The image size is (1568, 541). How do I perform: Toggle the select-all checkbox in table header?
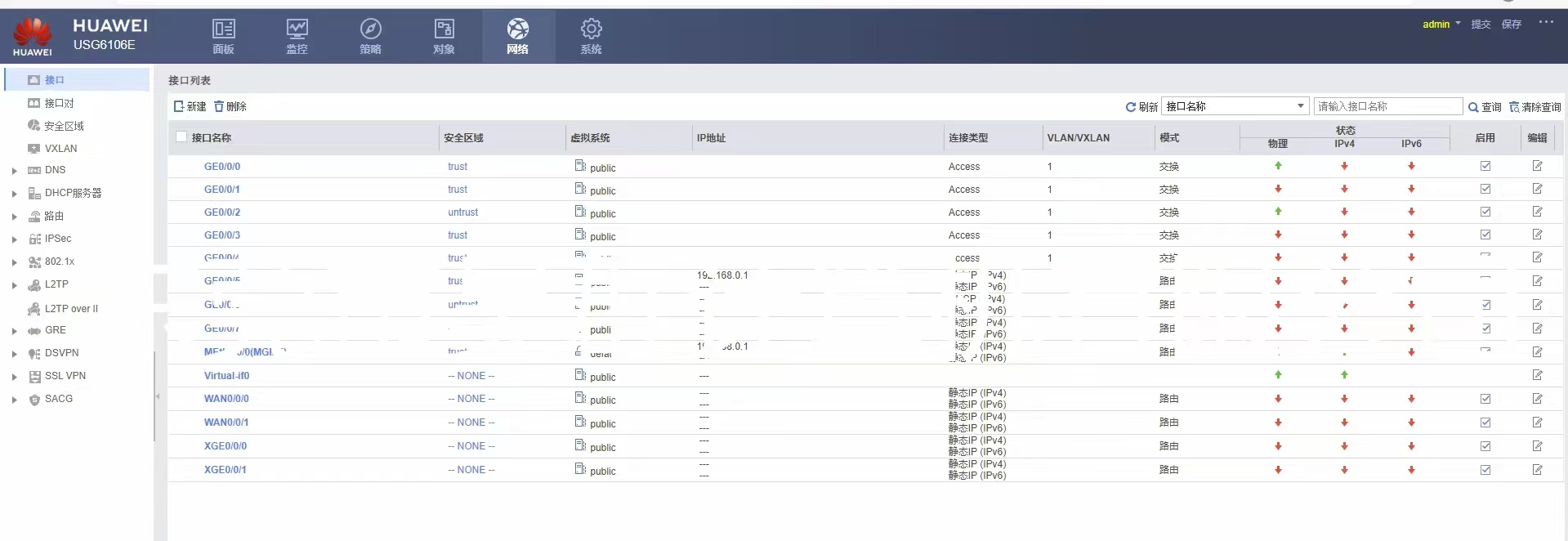click(x=181, y=137)
